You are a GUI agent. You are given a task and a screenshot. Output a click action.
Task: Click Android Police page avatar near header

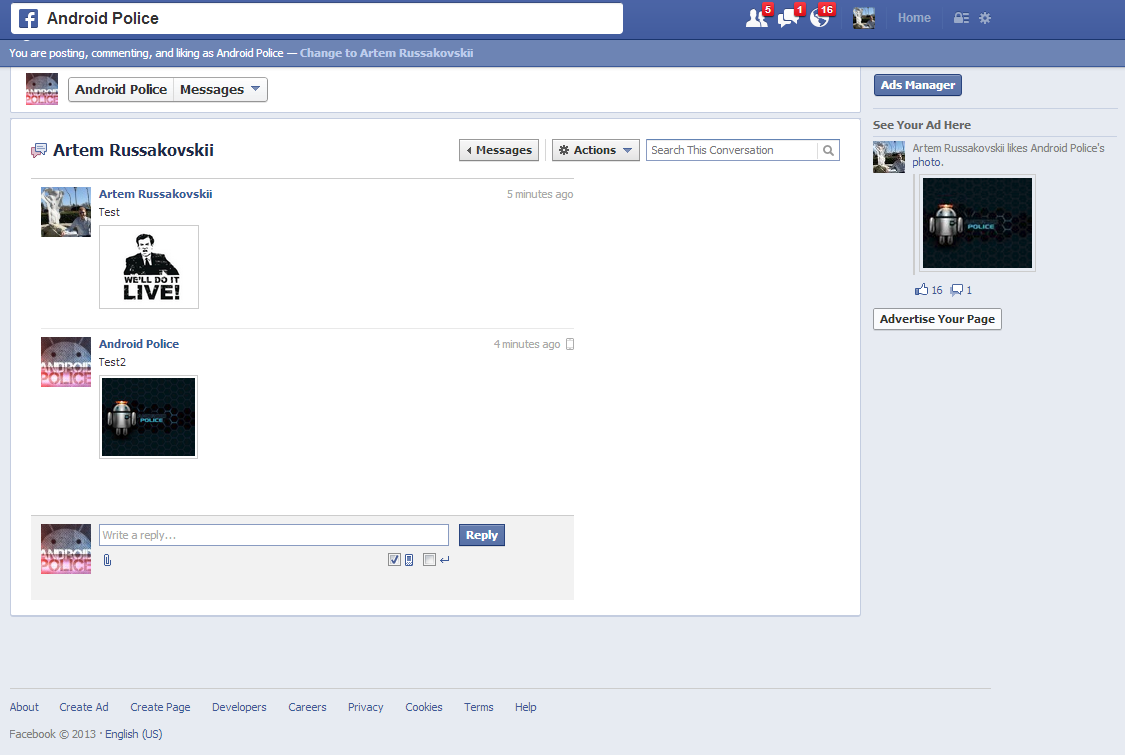click(42, 89)
